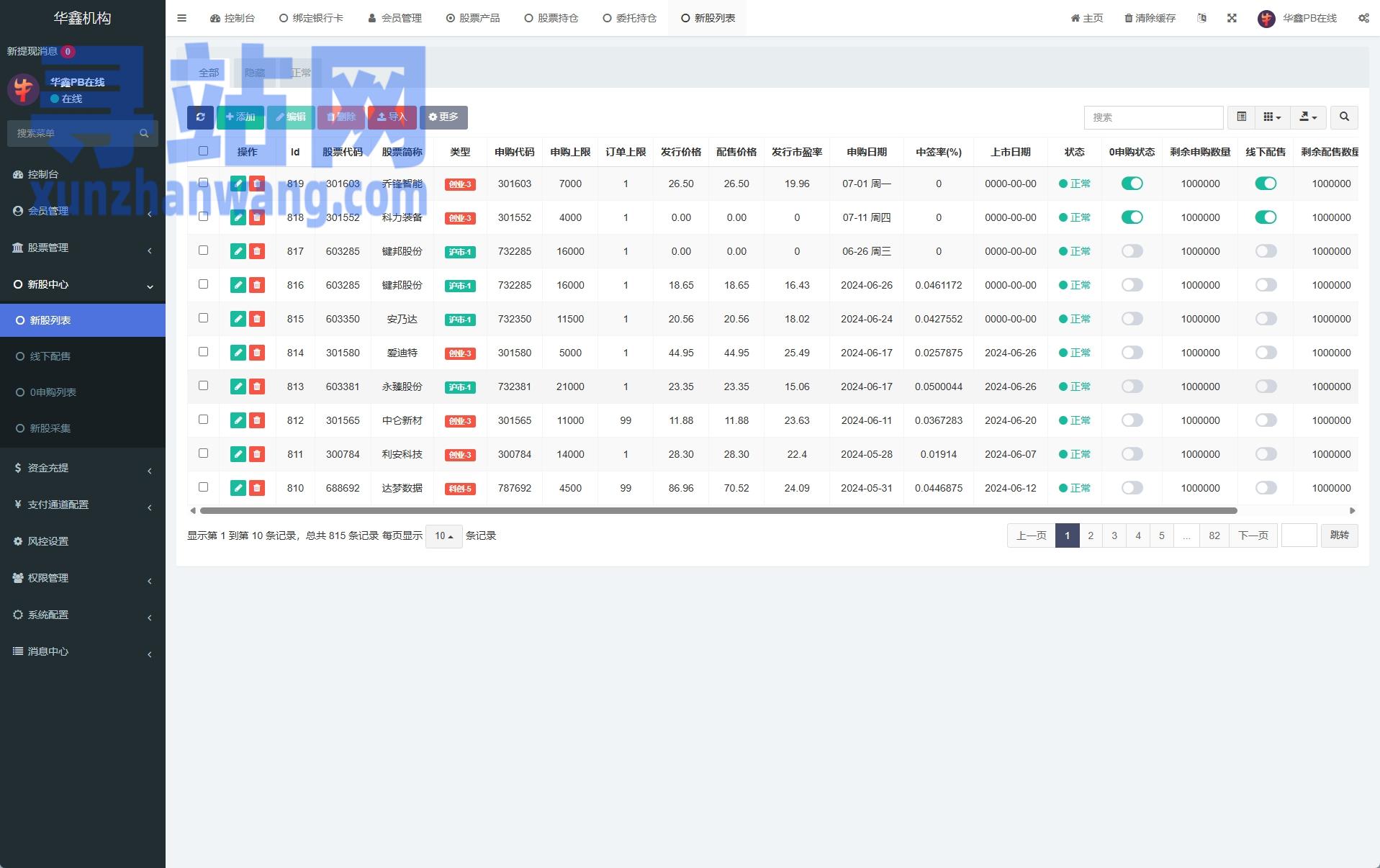Click the delete trash icon for row 819
1380x868 pixels.
257,184
